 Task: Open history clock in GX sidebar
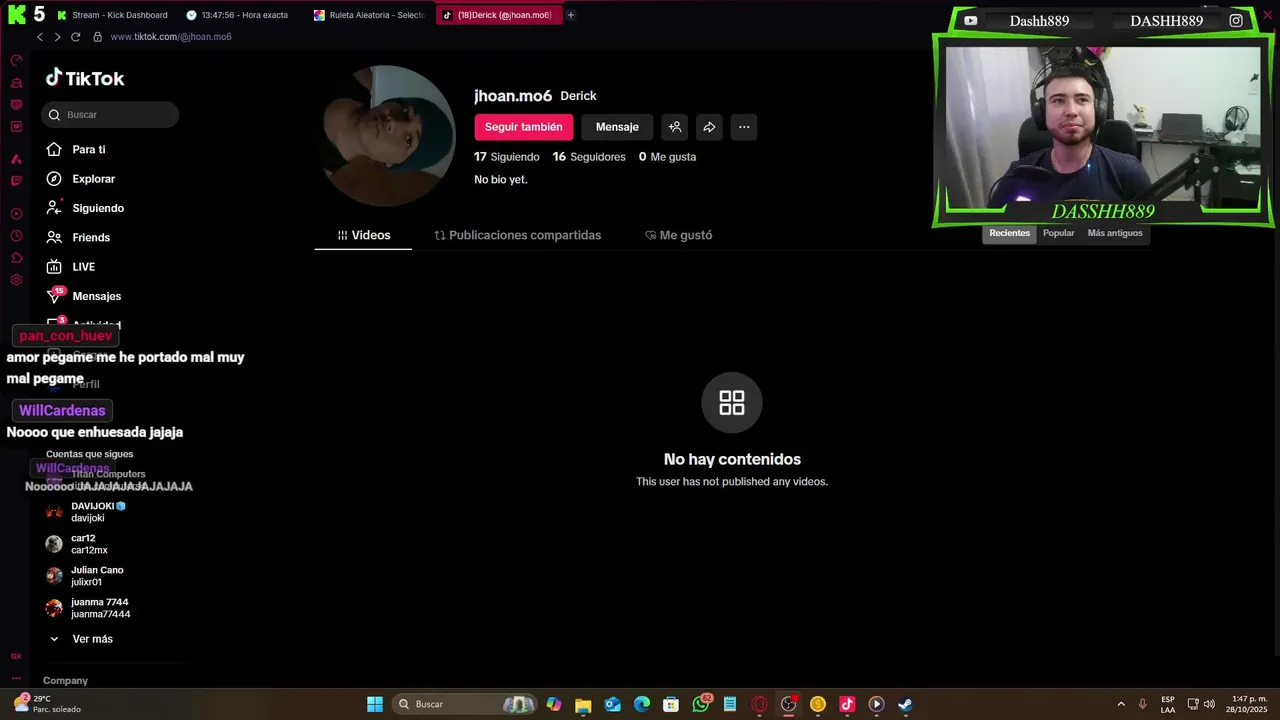pos(16,236)
